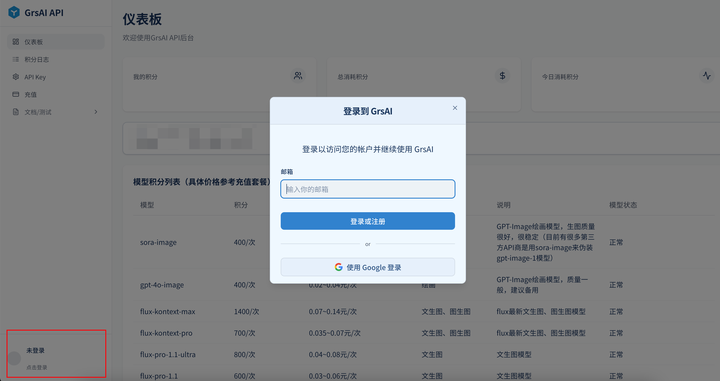
Task: Click the 700/次 points value
Action: [x=244, y=333]
